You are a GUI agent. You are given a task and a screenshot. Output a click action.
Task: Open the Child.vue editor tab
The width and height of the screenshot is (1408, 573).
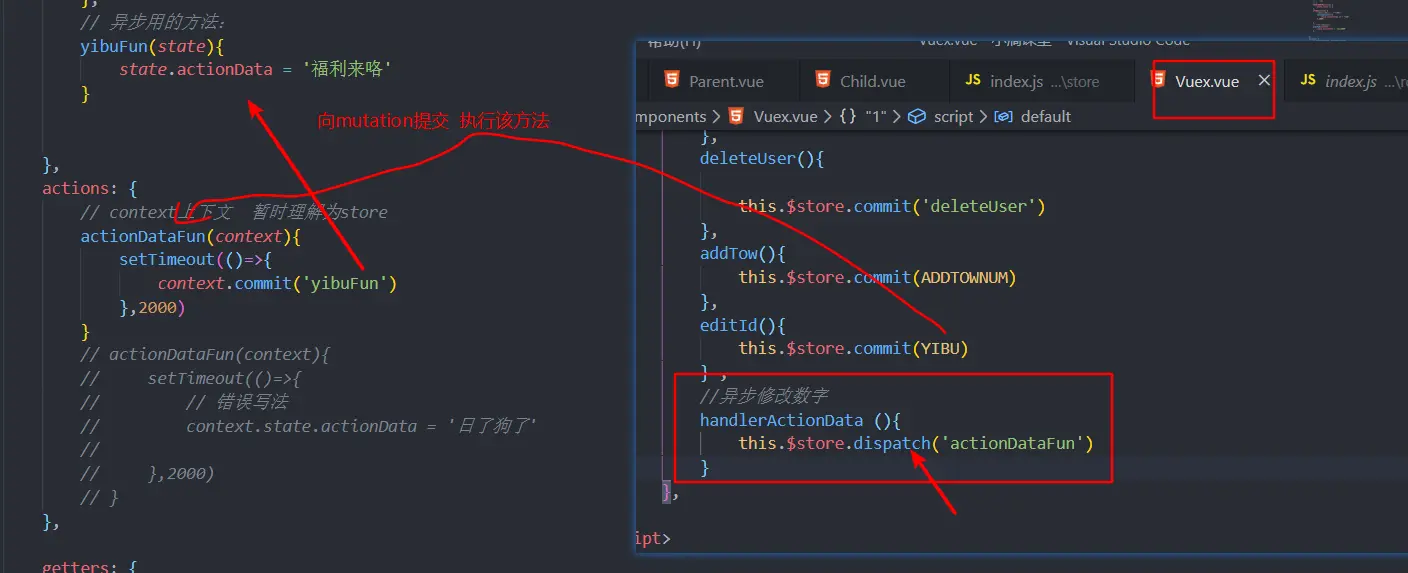873,81
